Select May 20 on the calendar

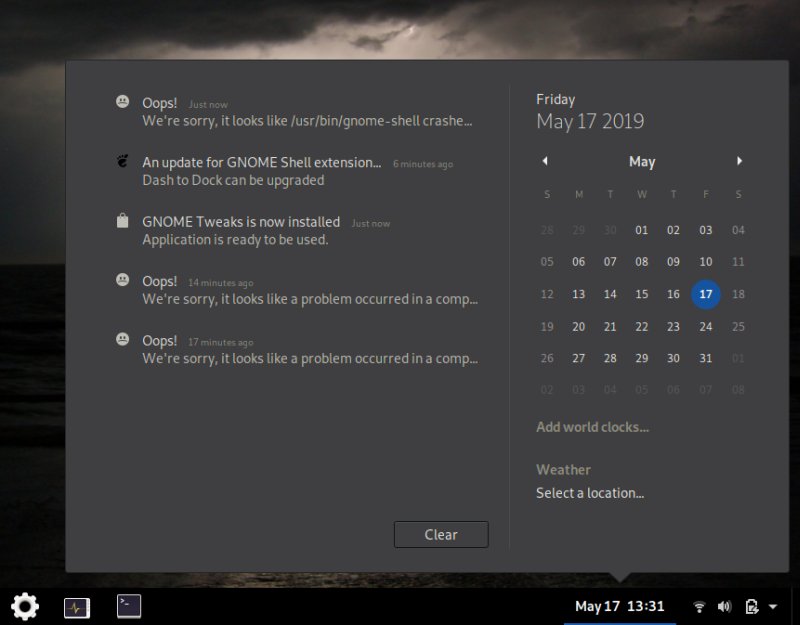(x=579, y=326)
